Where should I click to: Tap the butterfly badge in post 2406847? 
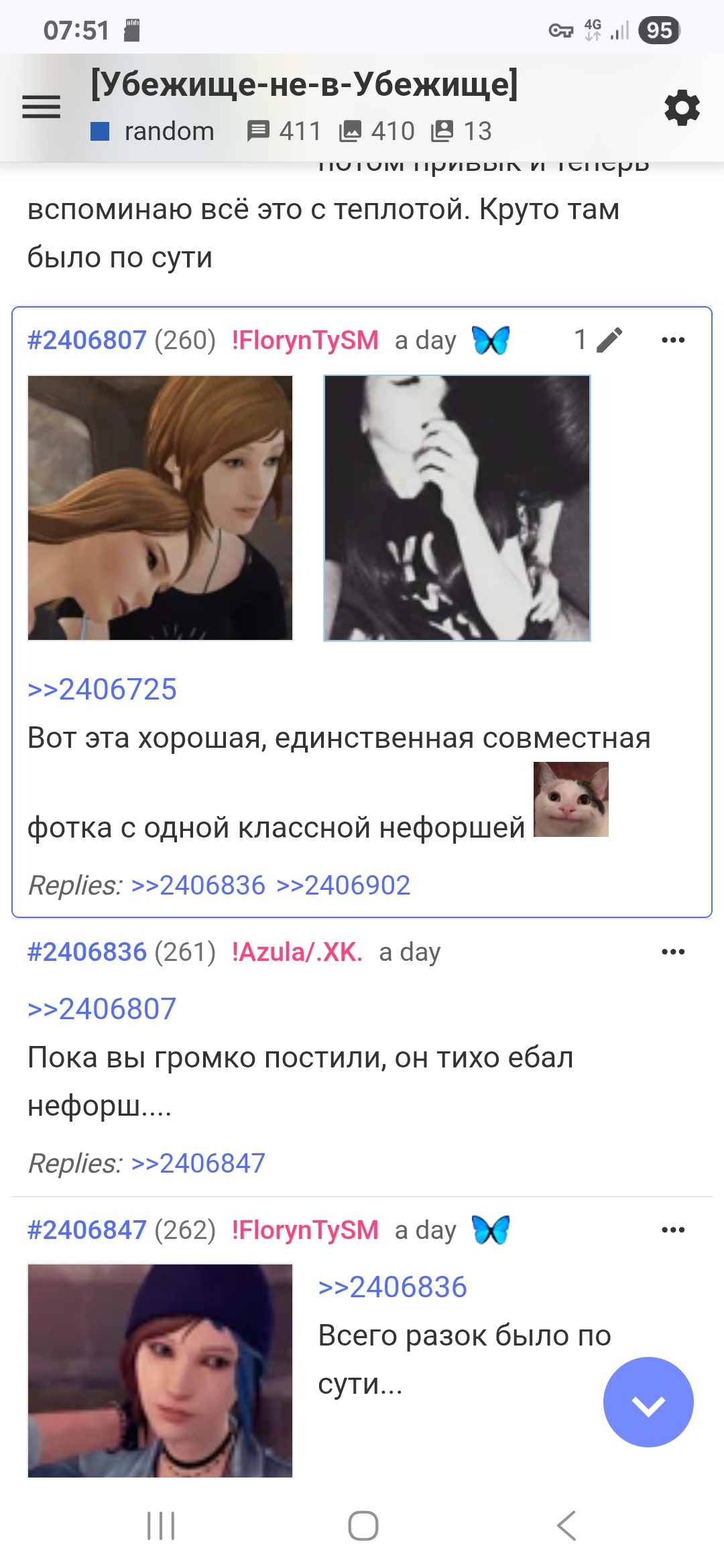click(x=491, y=1230)
